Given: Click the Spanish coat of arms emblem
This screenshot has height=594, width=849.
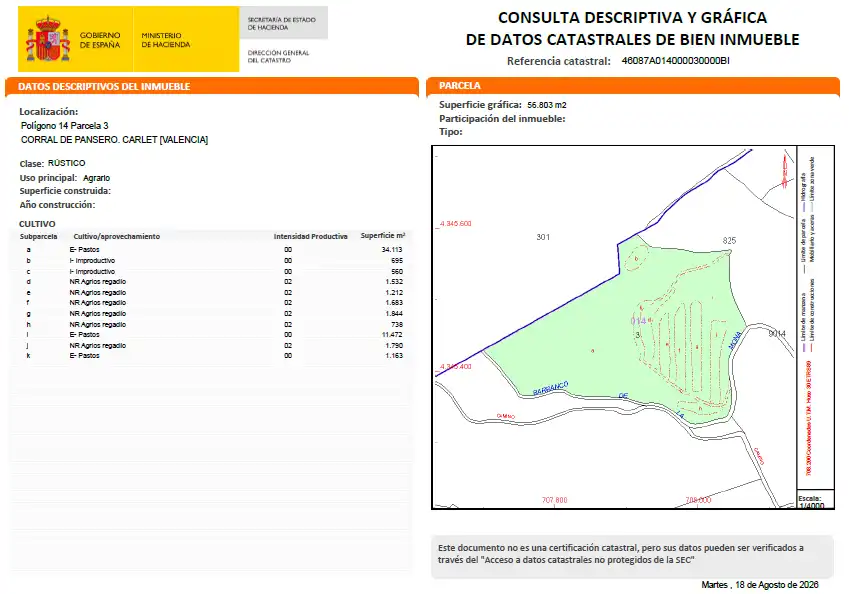Looking at the screenshot, I should click(48, 39).
